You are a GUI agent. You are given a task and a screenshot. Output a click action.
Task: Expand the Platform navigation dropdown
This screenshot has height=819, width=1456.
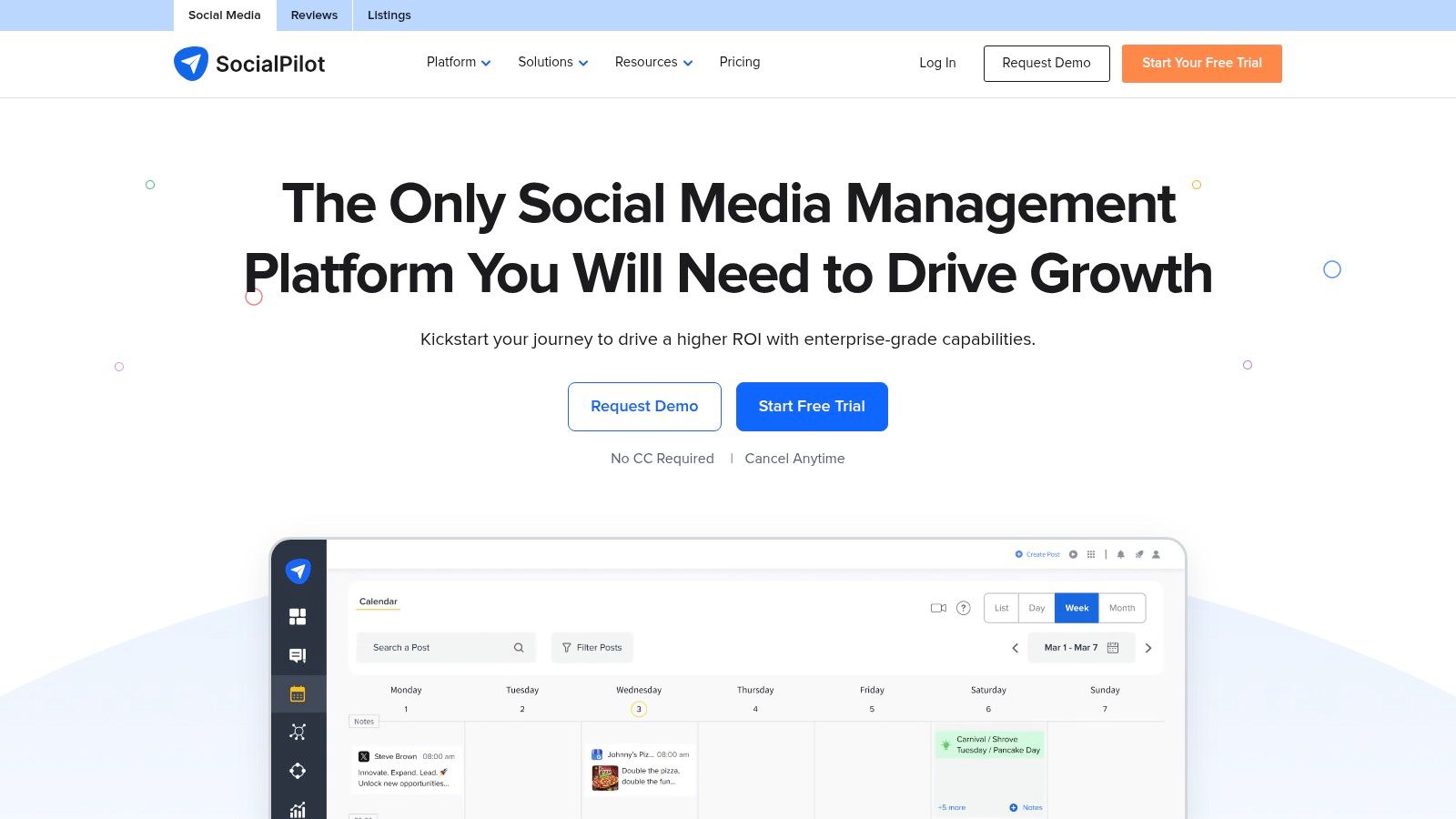(458, 62)
